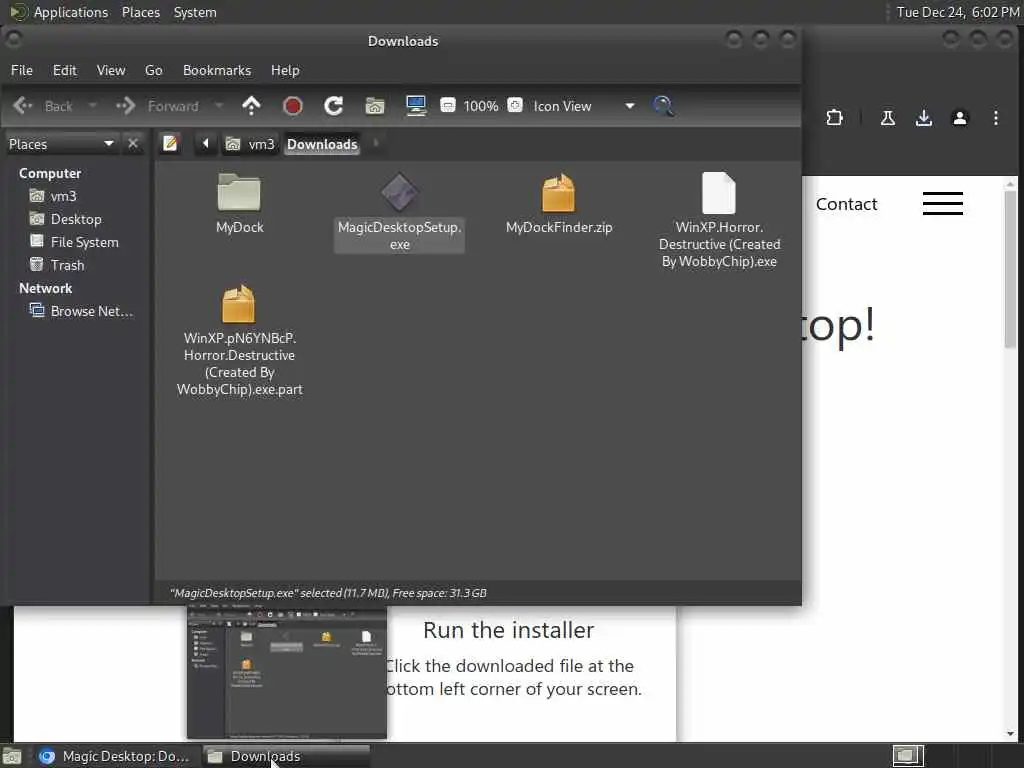Open the browser downloads tray icon
This screenshot has width=1024, height=768.
[x=923, y=118]
